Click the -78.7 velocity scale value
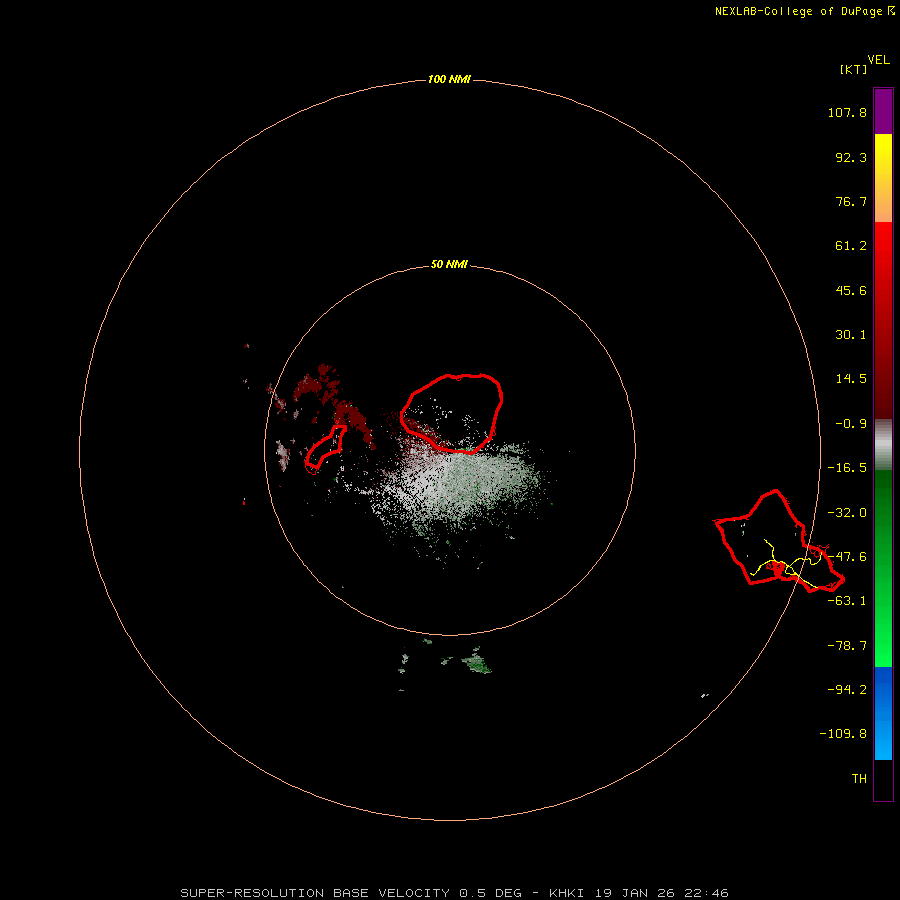This screenshot has width=900, height=900. click(847, 646)
